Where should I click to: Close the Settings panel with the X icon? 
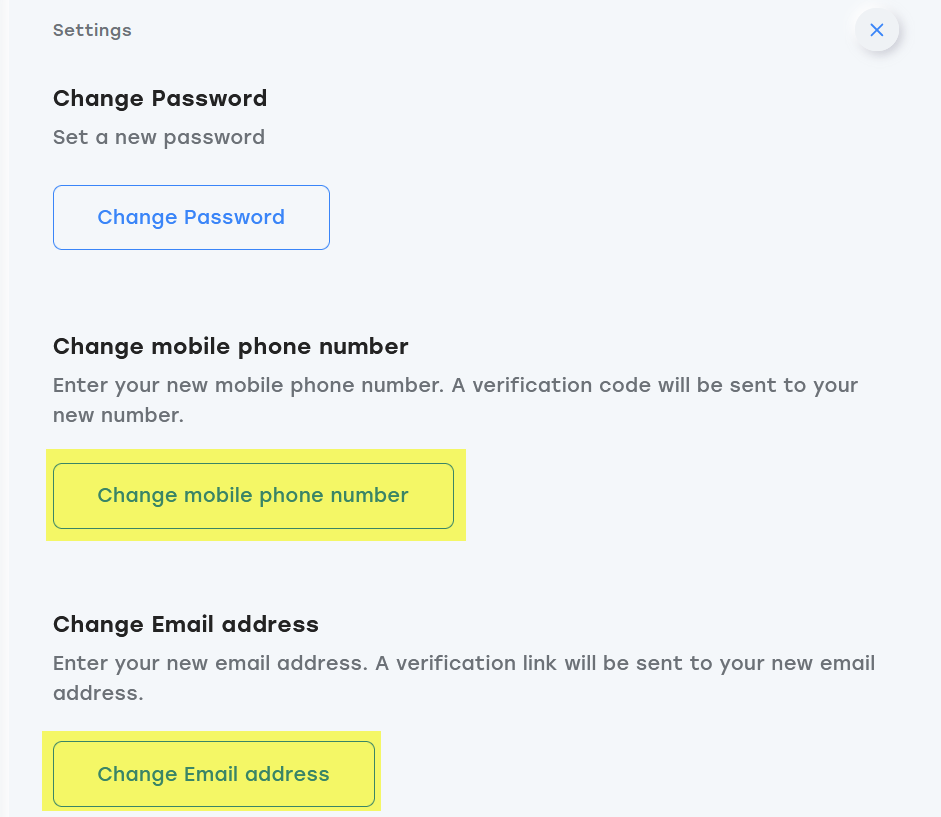click(x=877, y=30)
